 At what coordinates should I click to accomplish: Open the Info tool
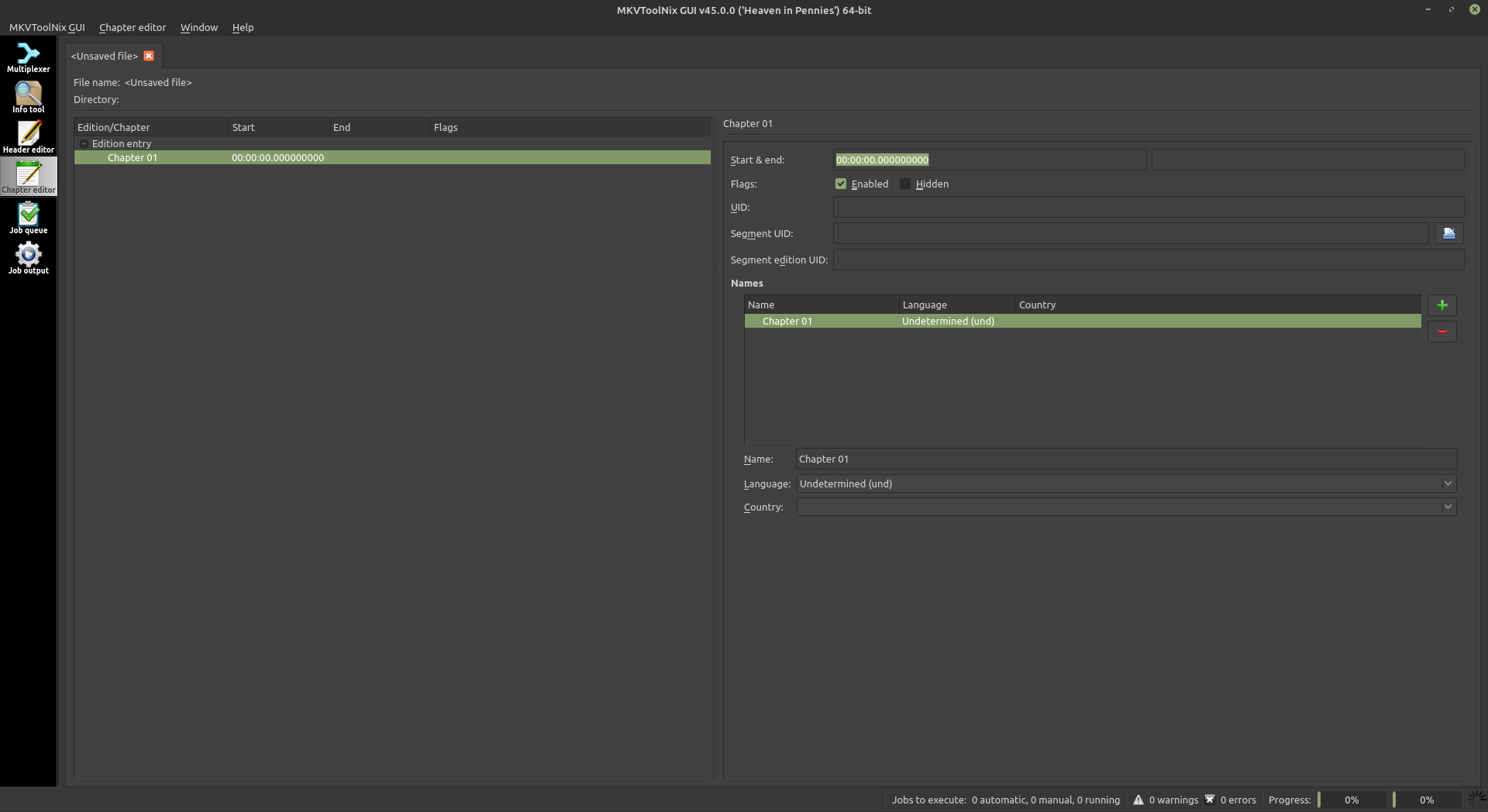click(29, 98)
